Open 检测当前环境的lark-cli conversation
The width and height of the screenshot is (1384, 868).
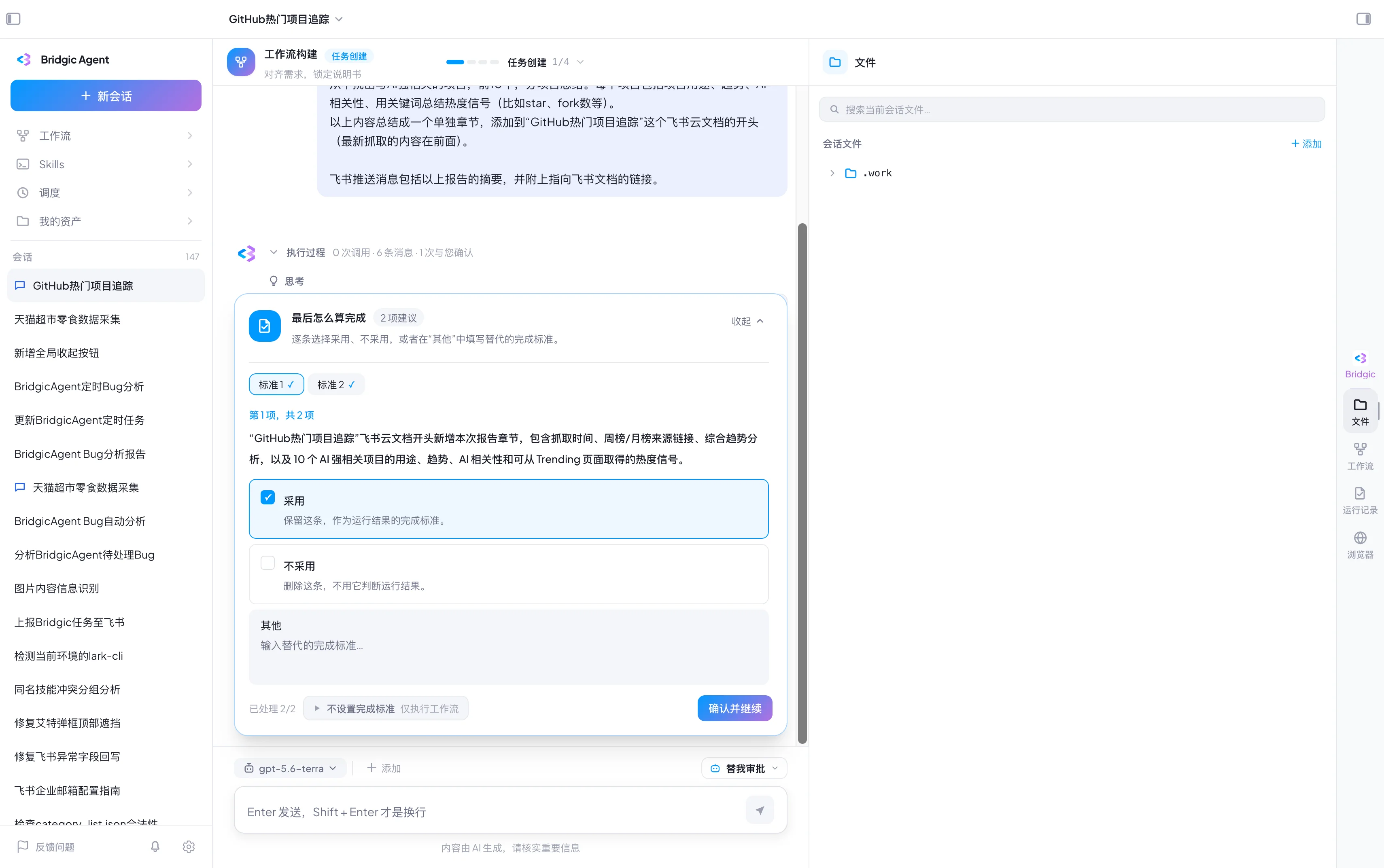[x=106, y=656]
